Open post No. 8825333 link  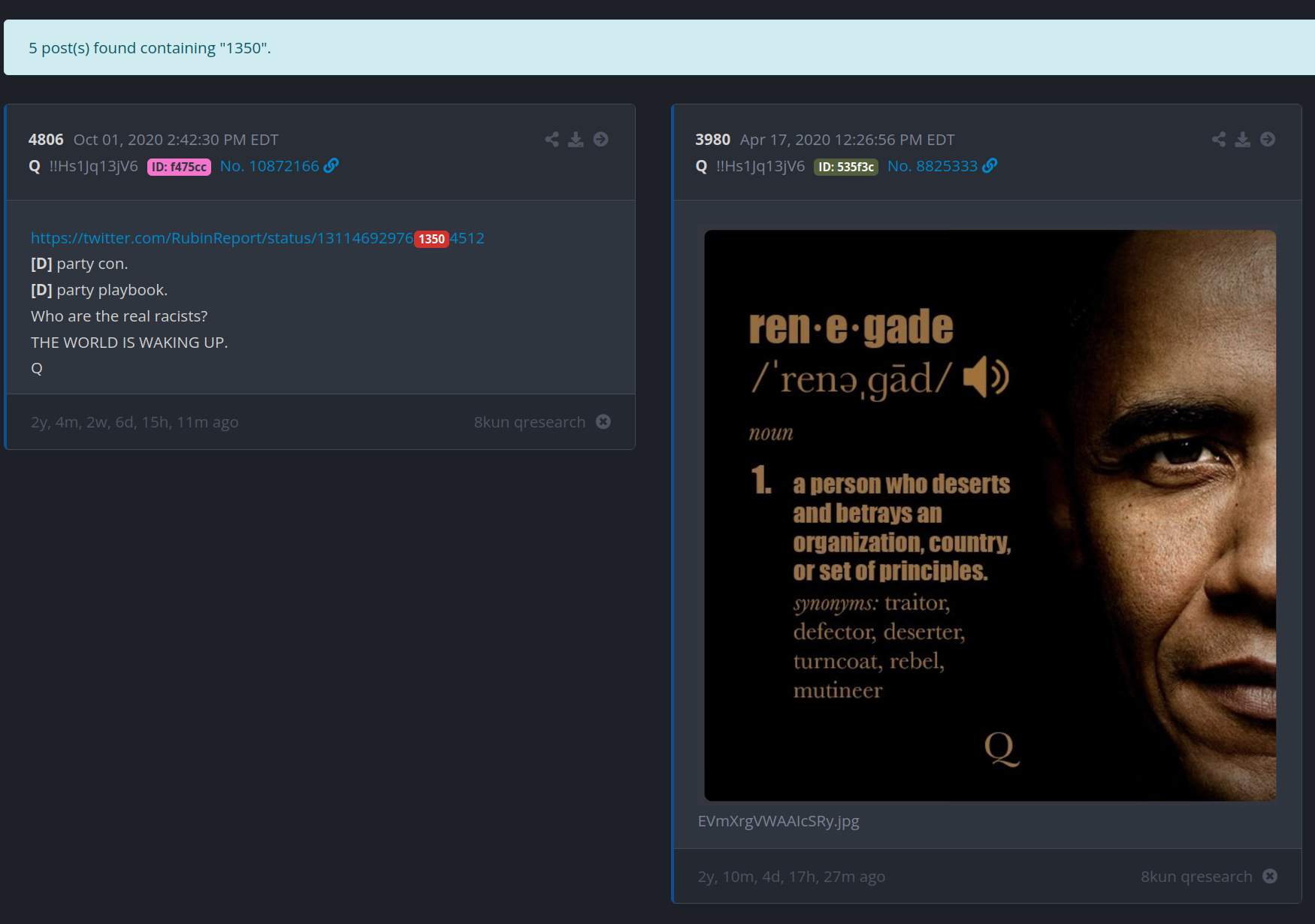pyautogui.click(x=933, y=166)
